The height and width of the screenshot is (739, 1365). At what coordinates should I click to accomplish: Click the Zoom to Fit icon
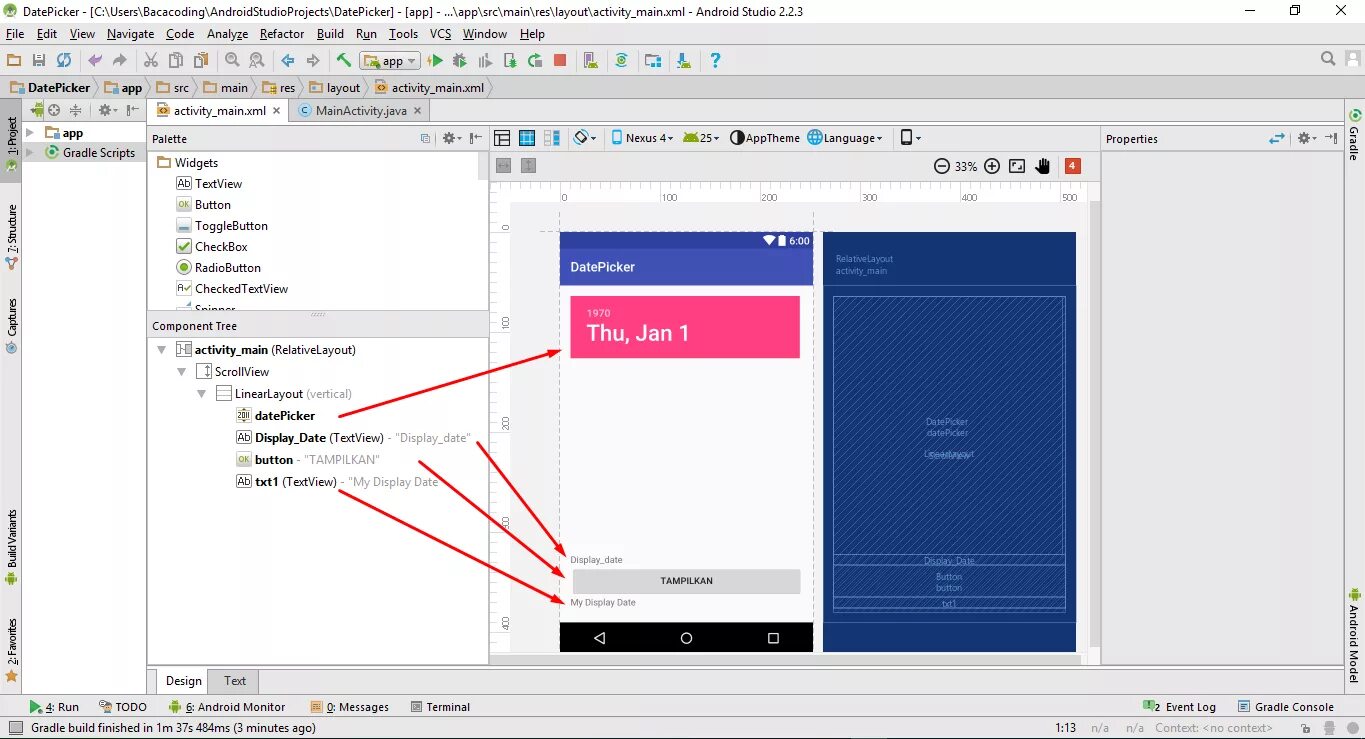[1017, 166]
